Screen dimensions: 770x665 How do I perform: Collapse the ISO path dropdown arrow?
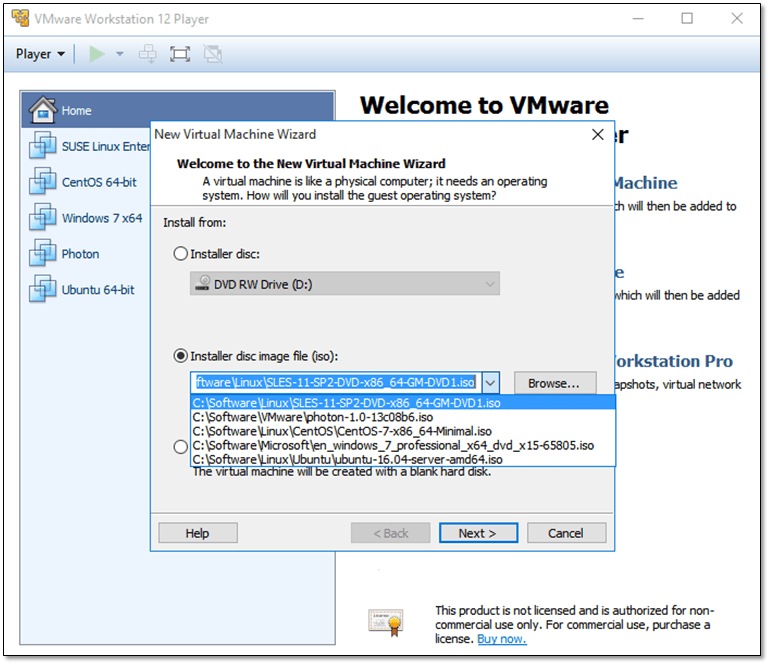[x=491, y=383]
